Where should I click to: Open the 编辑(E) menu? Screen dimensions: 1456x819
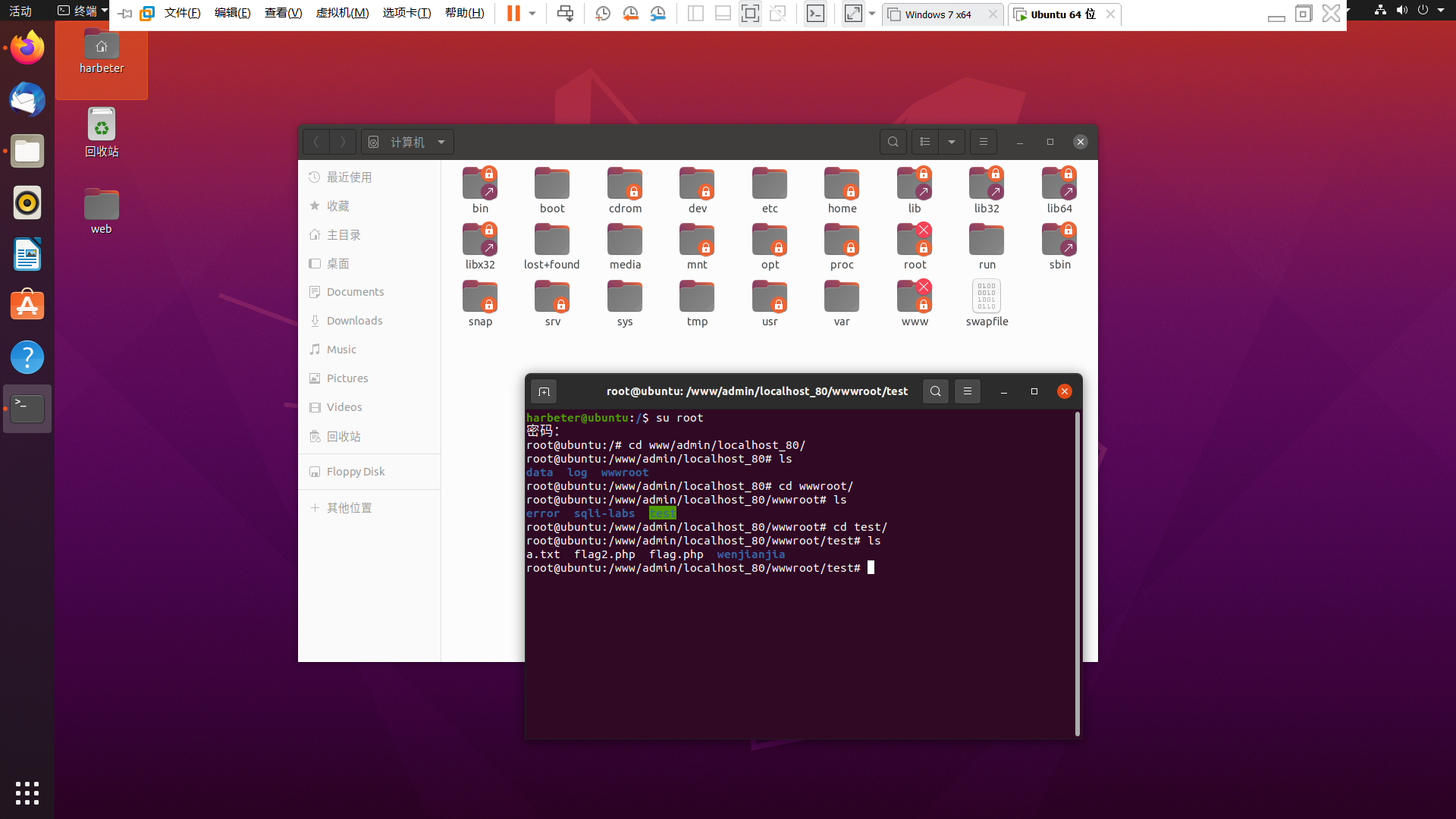(x=233, y=14)
